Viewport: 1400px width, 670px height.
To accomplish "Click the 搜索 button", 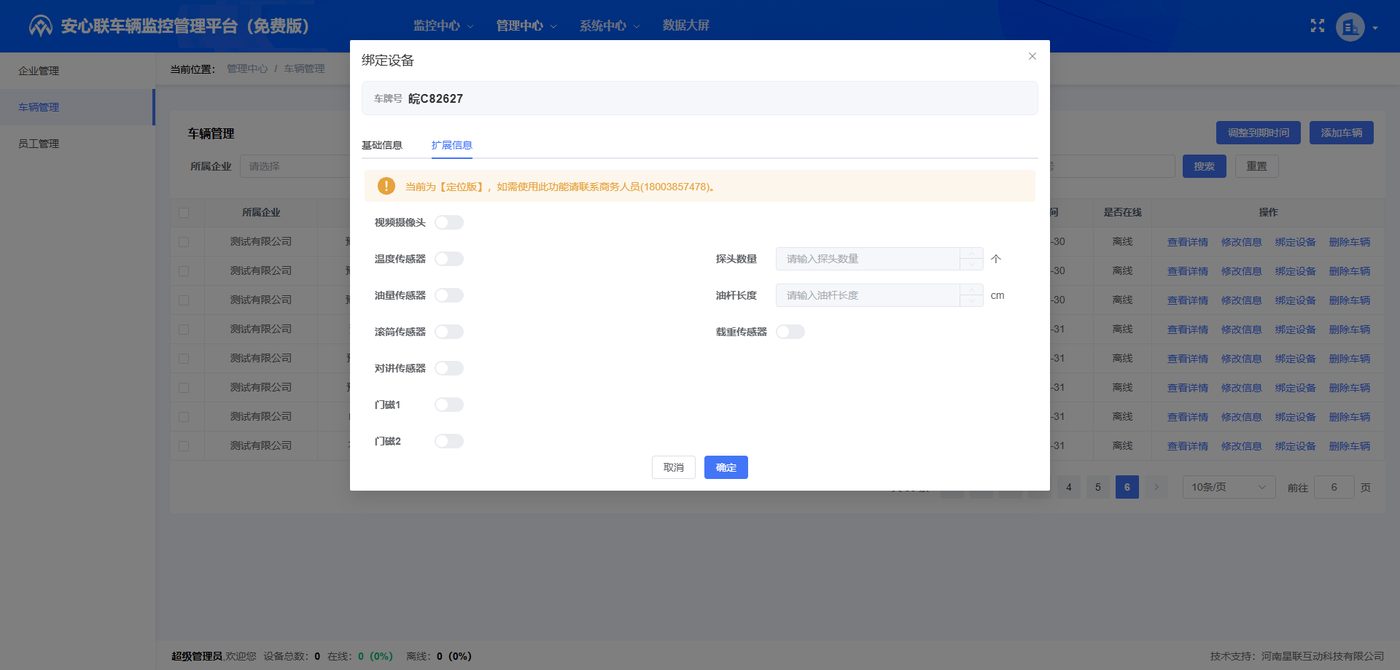I will [x=1204, y=166].
